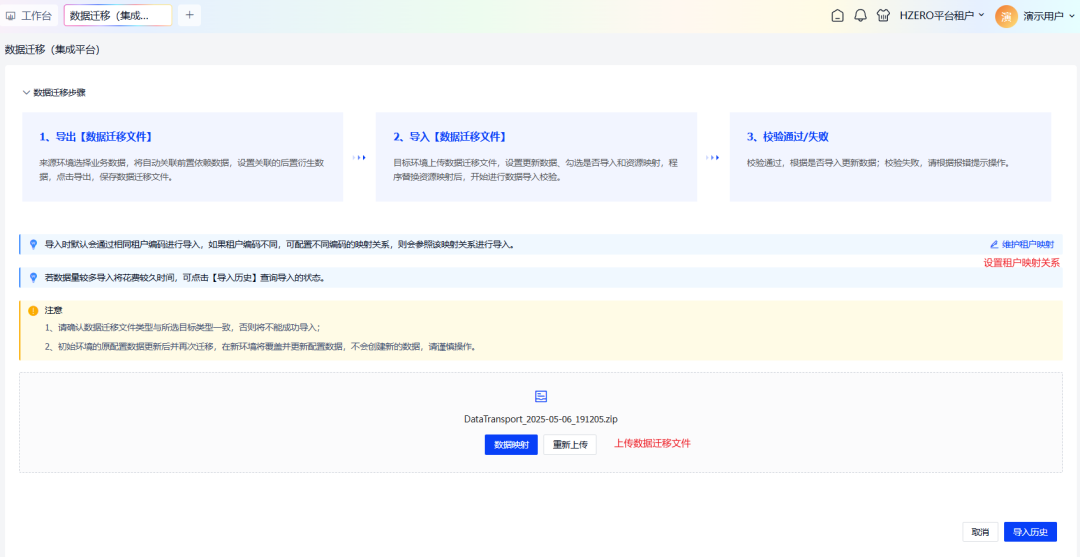
Task: Click the 取消 button
Action: coord(980,532)
